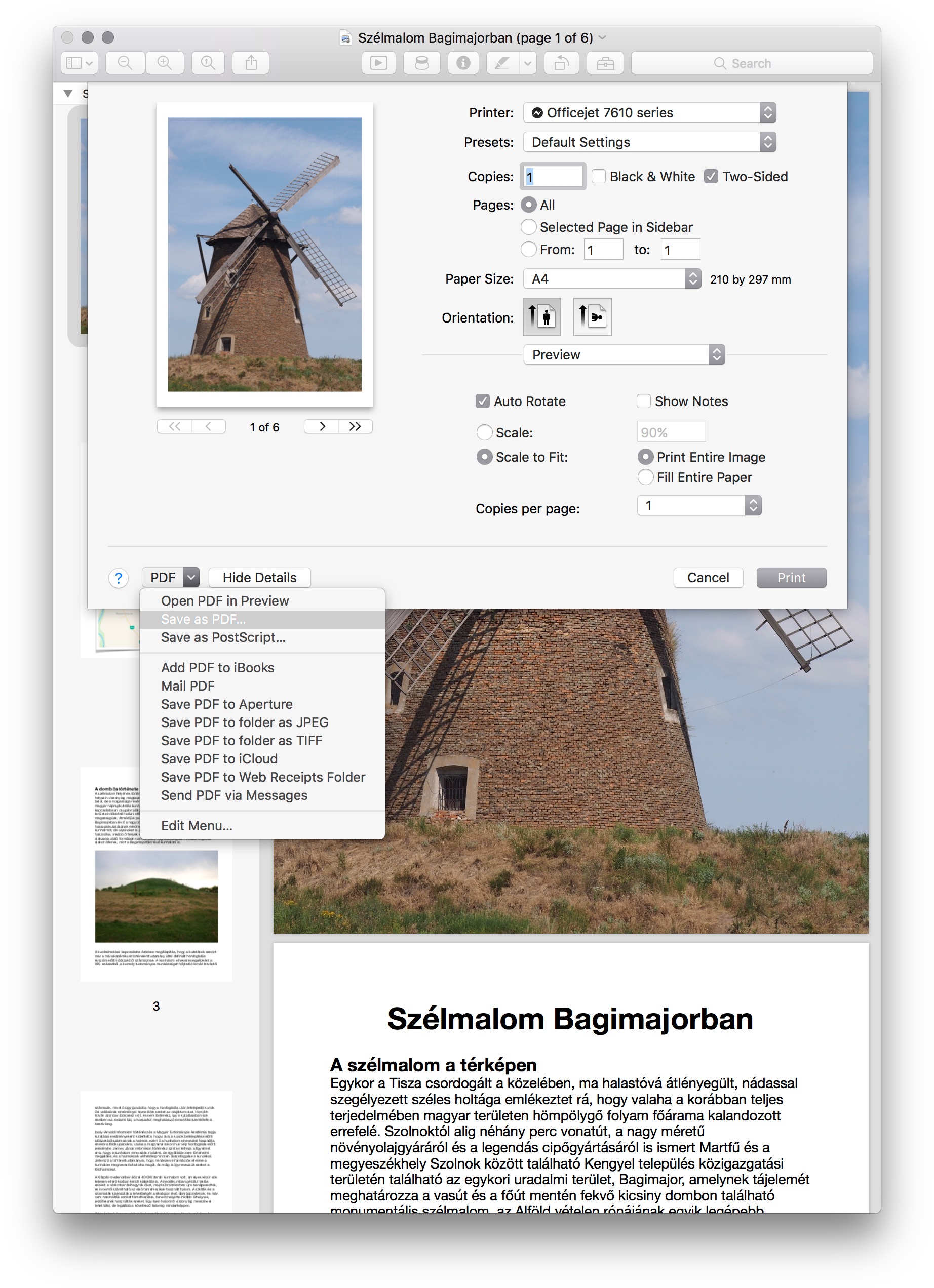The height and width of the screenshot is (1288, 934).
Task: Select Fill Entire Paper option
Action: [646, 477]
